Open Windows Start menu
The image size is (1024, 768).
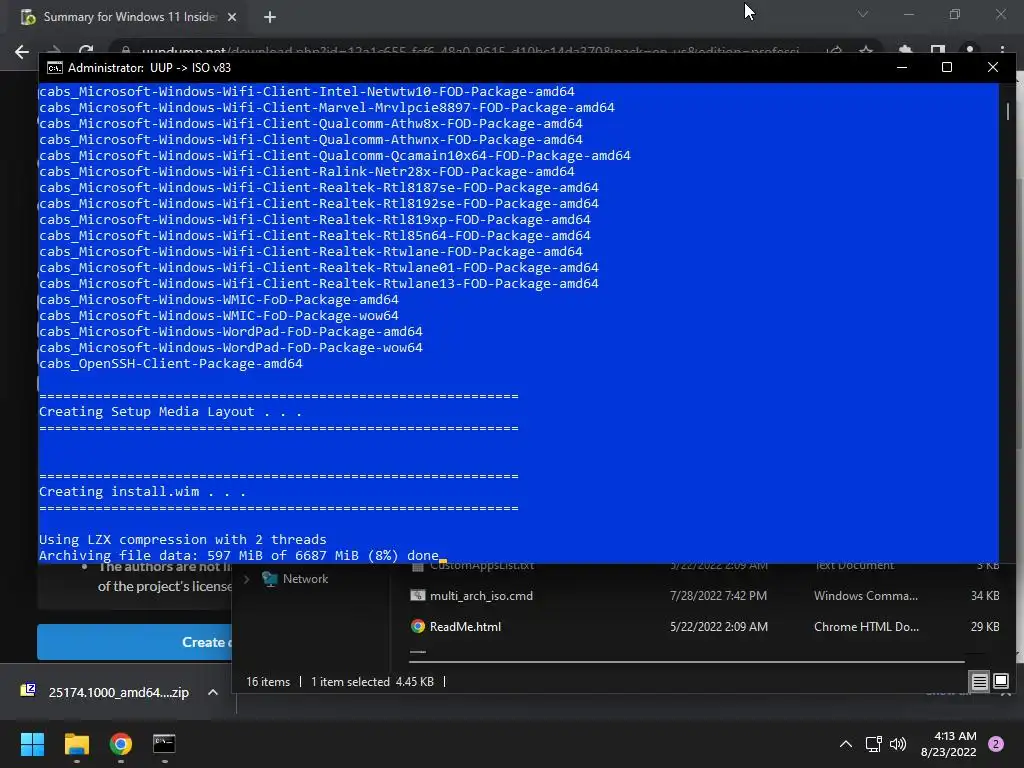pyautogui.click(x=32, y=743)
